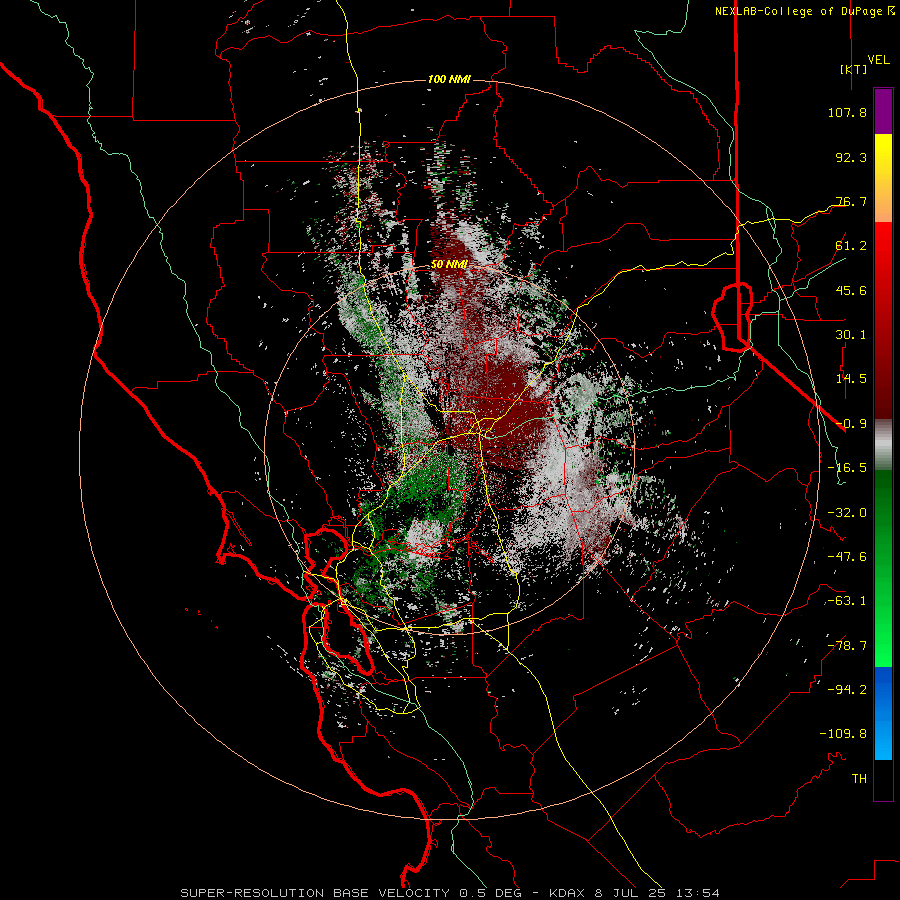Click the 76.7 velocity scale value
Viewport: 900px width, 900px height.
click(851, 201)
